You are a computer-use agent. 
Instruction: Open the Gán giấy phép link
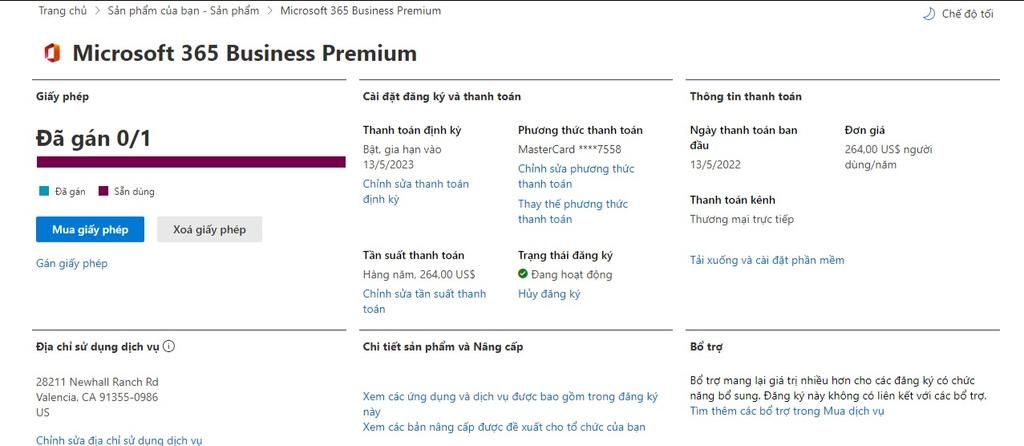coord(72,263)
